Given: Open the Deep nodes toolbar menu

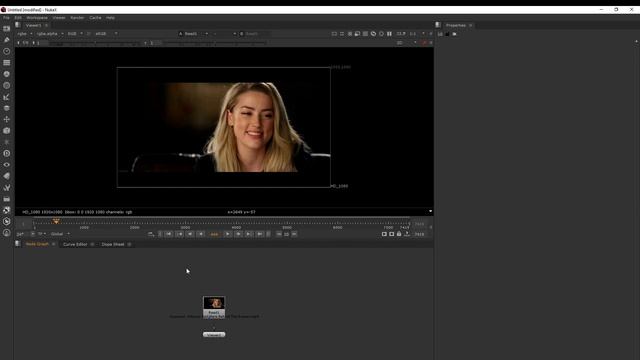Looking at the screenshot, I should [x=7, y=153].
